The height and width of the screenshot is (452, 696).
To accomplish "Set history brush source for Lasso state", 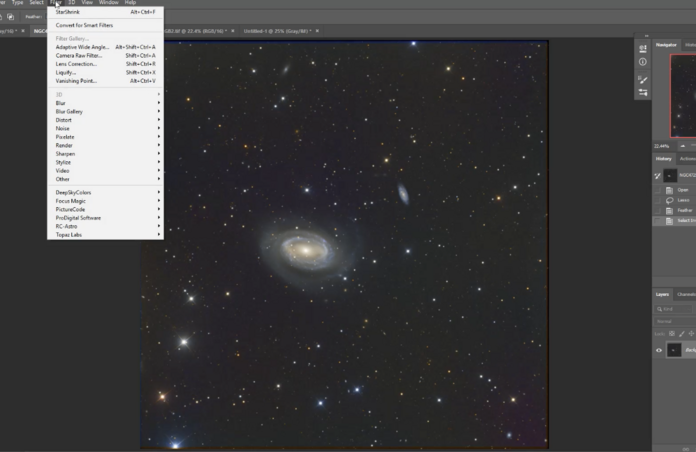I will [657, 200].
